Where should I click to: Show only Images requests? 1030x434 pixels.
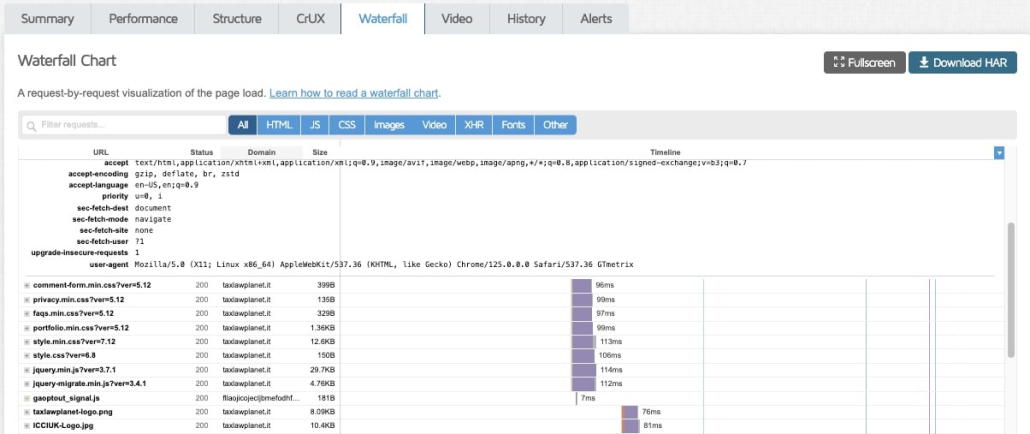389,125
